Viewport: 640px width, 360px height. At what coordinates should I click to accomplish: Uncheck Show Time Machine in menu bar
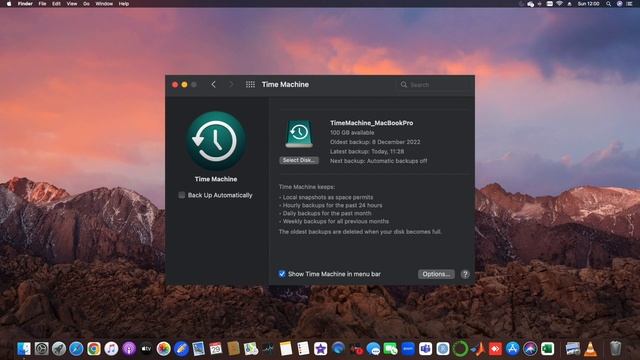282,274
